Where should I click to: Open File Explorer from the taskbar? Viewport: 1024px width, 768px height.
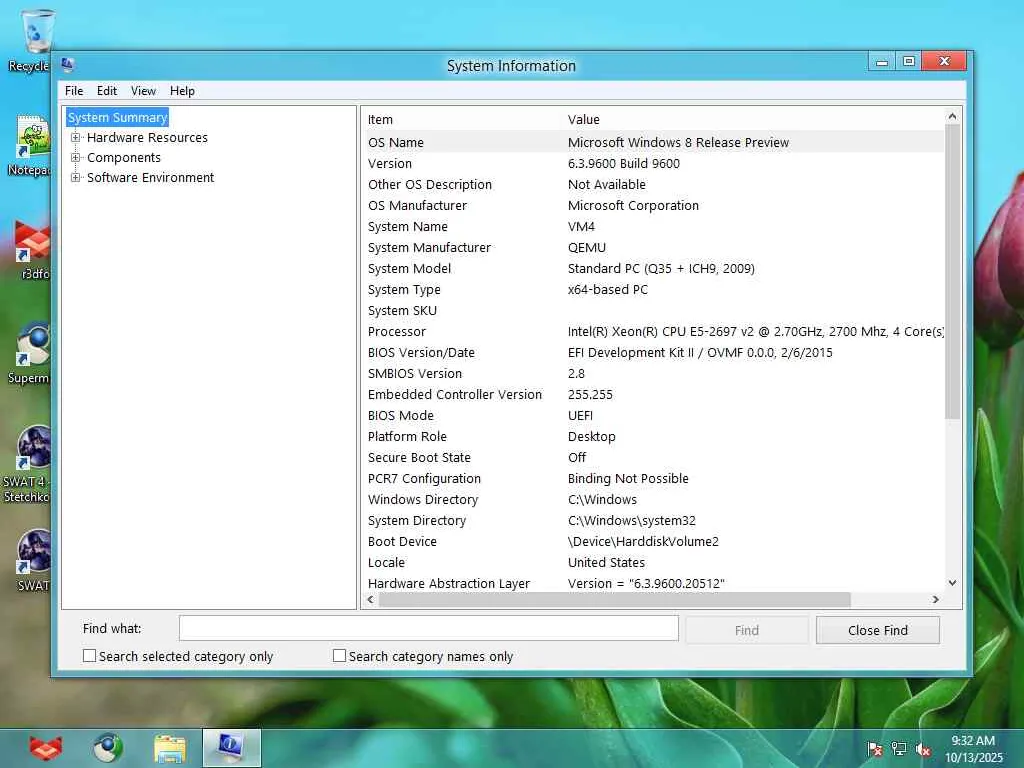pos(170,748)
